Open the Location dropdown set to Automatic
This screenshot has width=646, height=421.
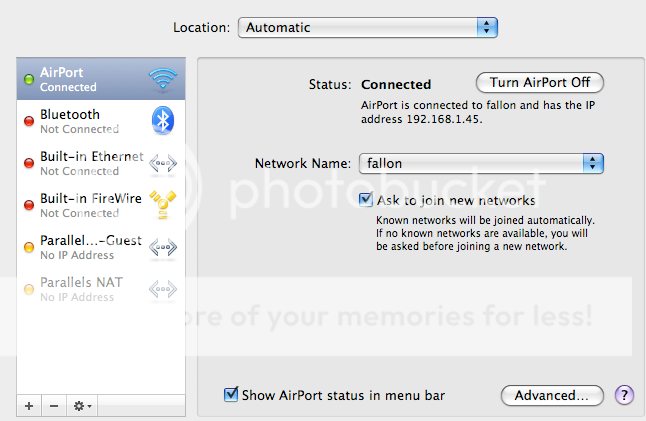pos(367,28)
